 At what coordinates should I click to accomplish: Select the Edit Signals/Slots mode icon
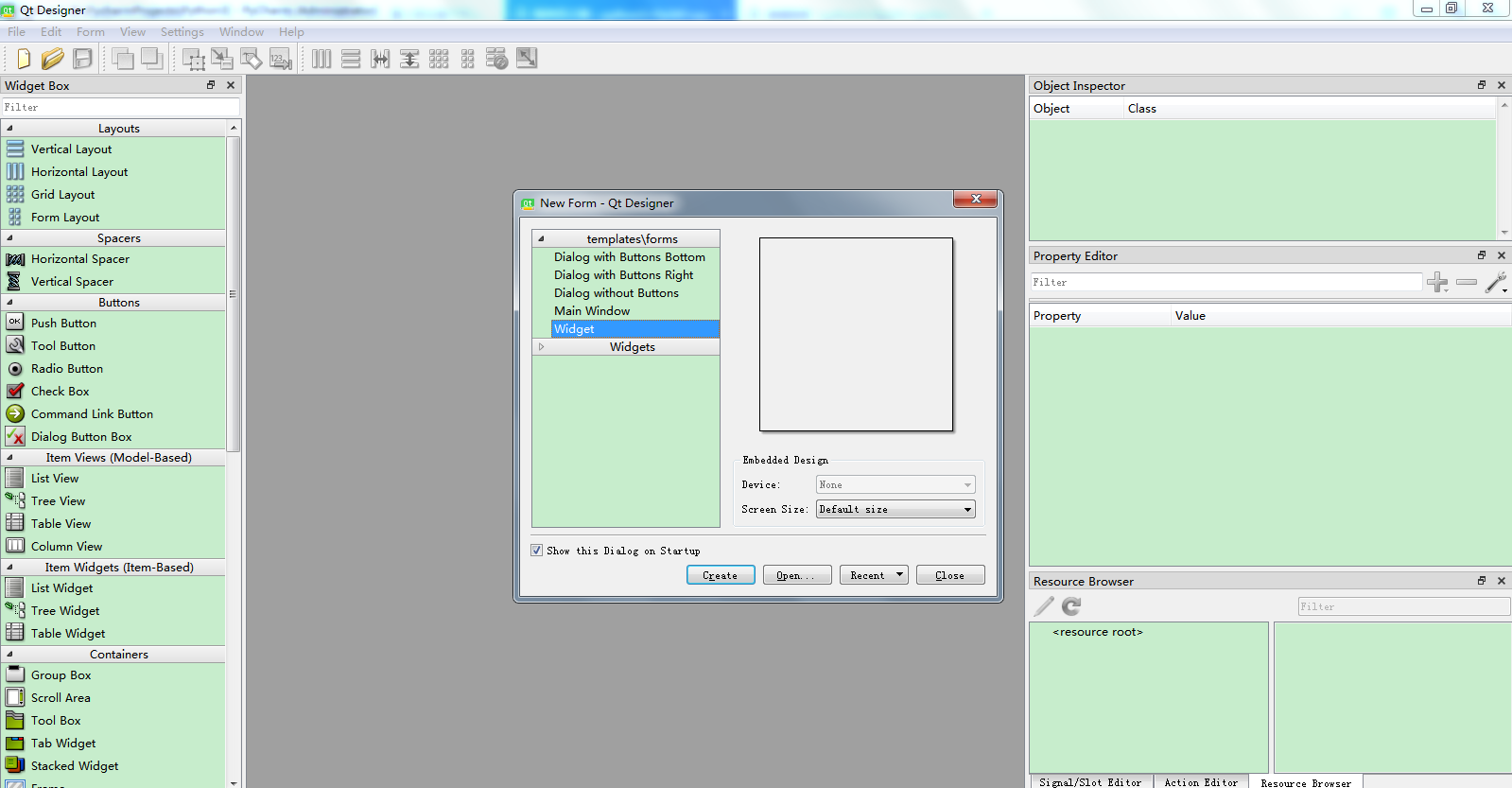[222, 59]
